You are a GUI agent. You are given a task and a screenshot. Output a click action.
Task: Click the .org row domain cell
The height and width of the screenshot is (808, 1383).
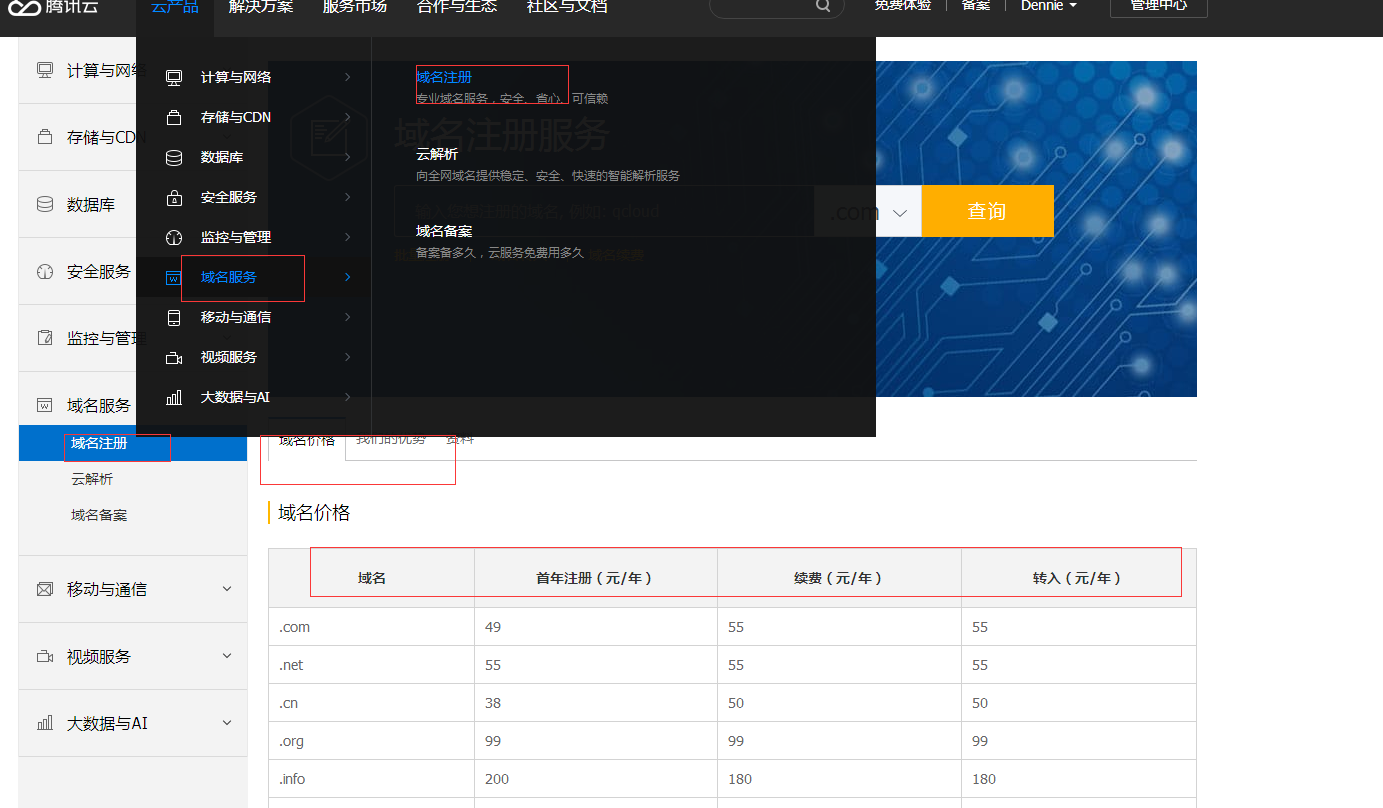pos(372,741)
